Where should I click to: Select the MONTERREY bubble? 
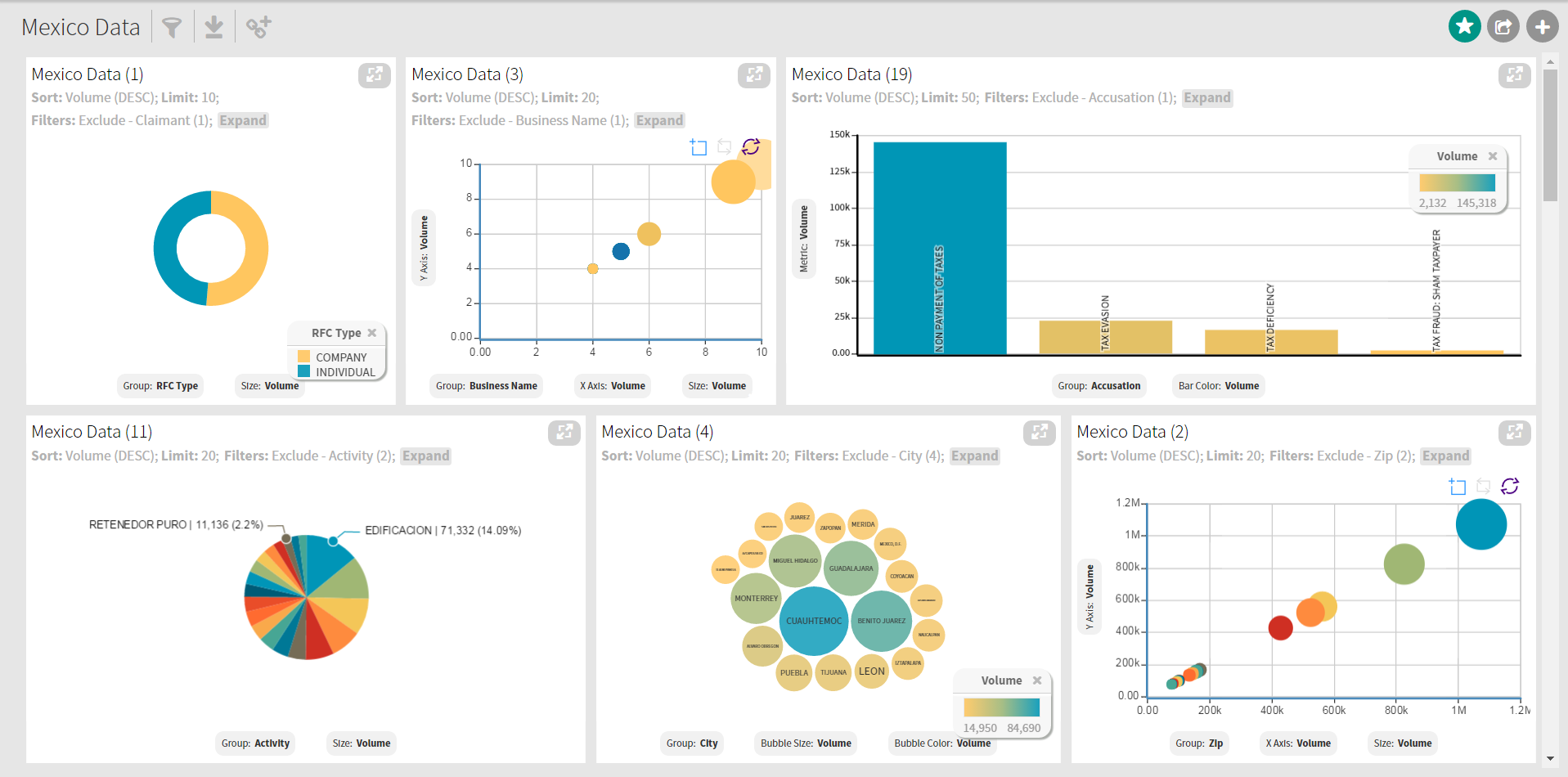[756, 599]
